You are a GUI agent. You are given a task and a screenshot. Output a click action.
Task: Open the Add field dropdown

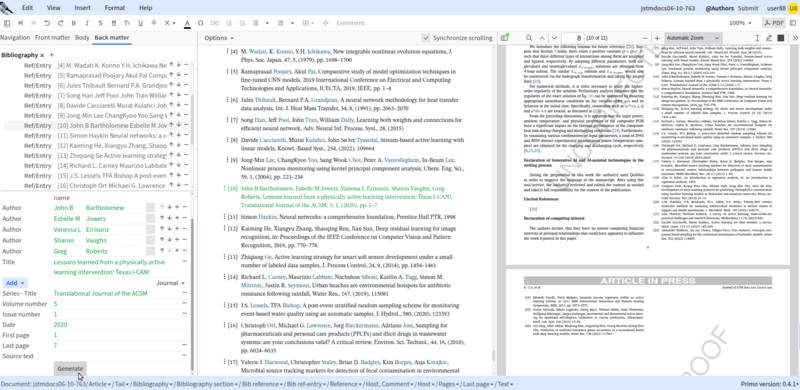[15, 283]
